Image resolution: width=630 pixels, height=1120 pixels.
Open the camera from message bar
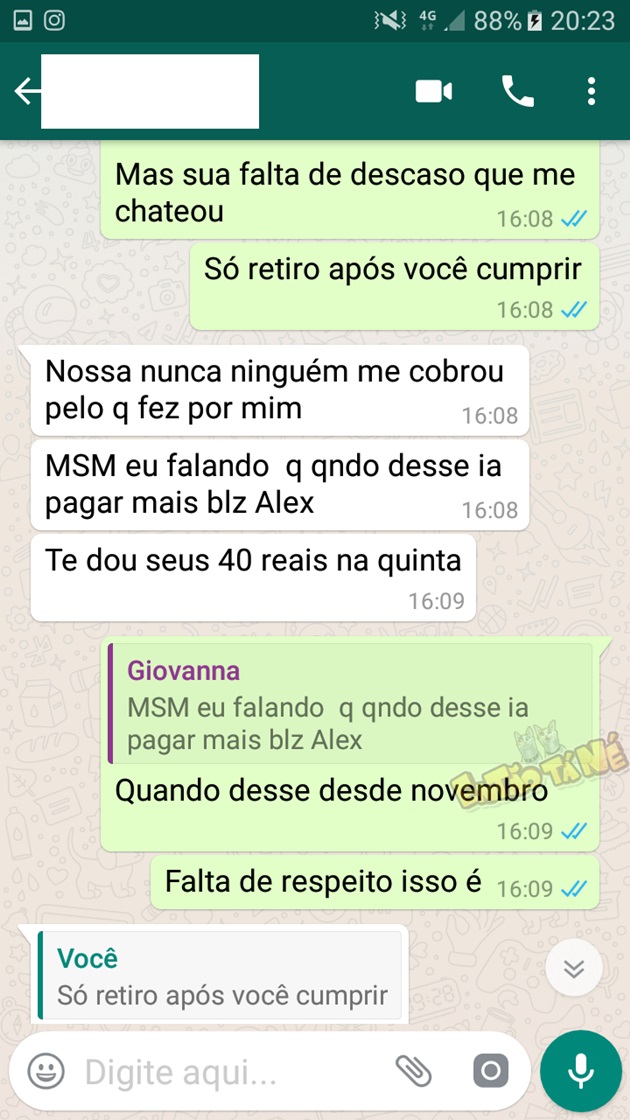[491, 1071]
